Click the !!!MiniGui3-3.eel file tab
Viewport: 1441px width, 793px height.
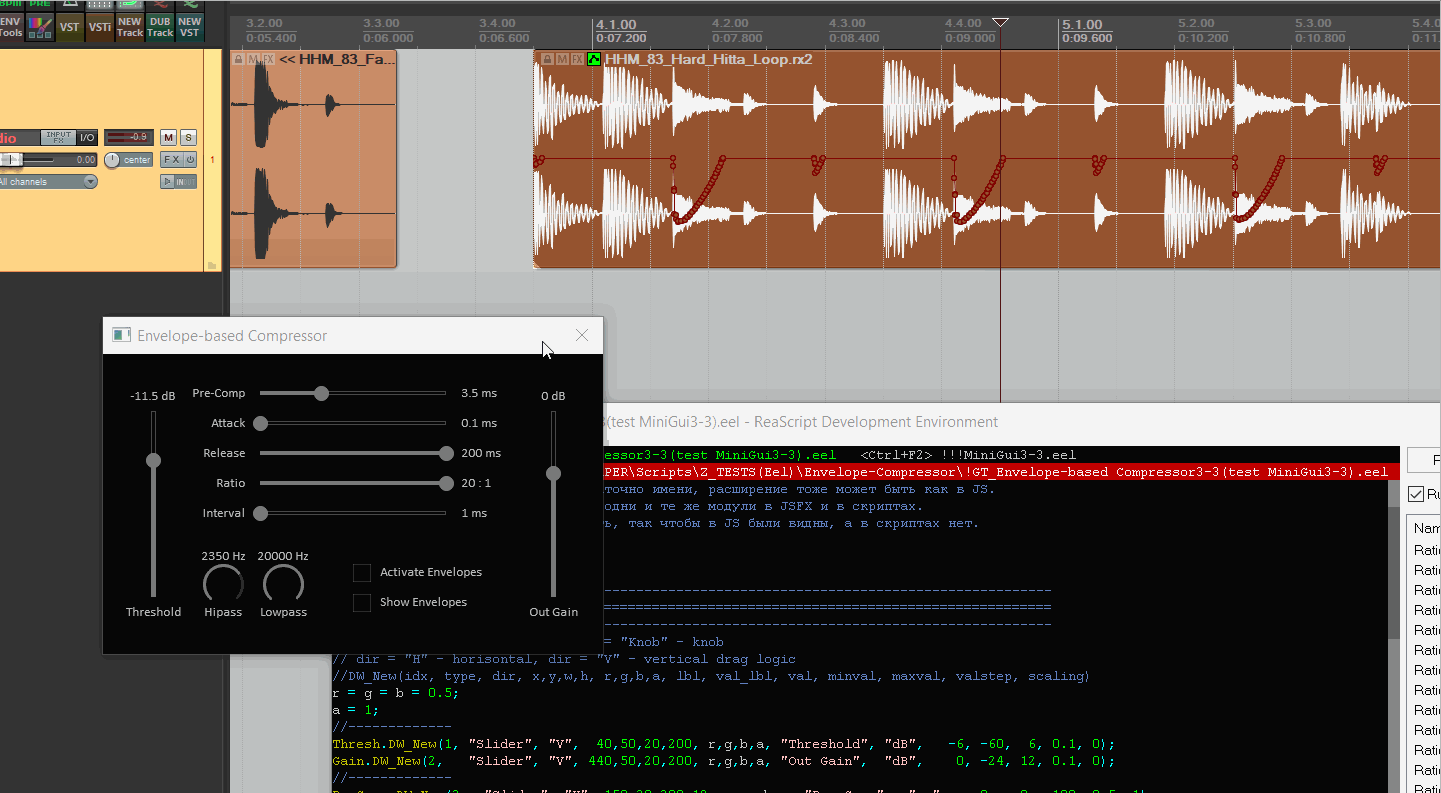coord(1008,455)
